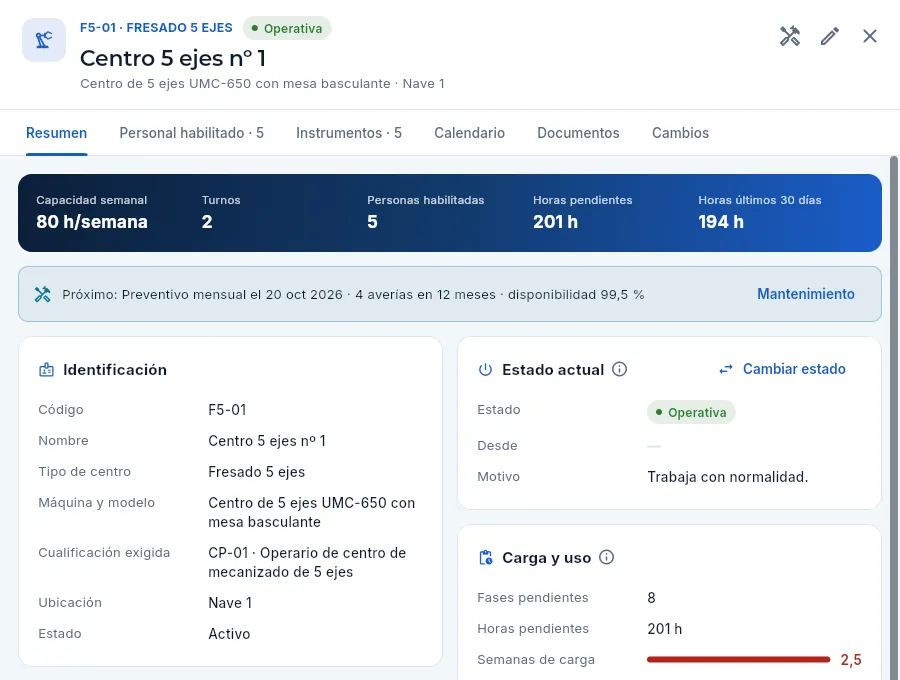The height and width of the screenshot is (680, 900).
Task: Click the Fases pendientes value 8
Action: pos(651,598)
